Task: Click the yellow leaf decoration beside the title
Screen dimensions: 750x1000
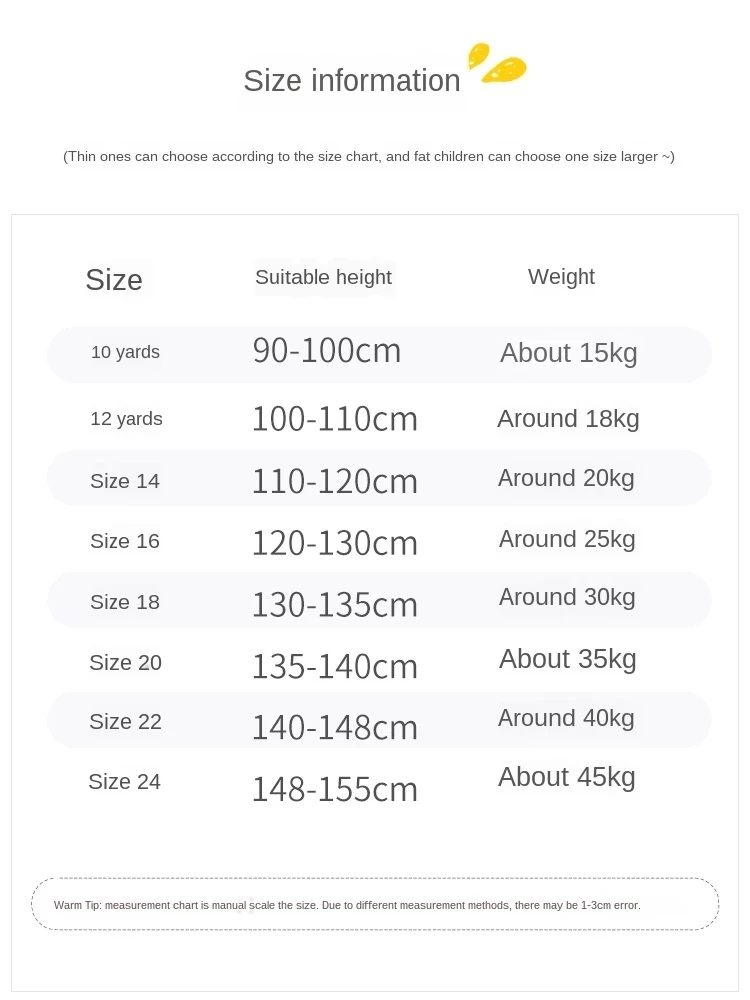Action: pyautogui.click(x=496, y=63)
